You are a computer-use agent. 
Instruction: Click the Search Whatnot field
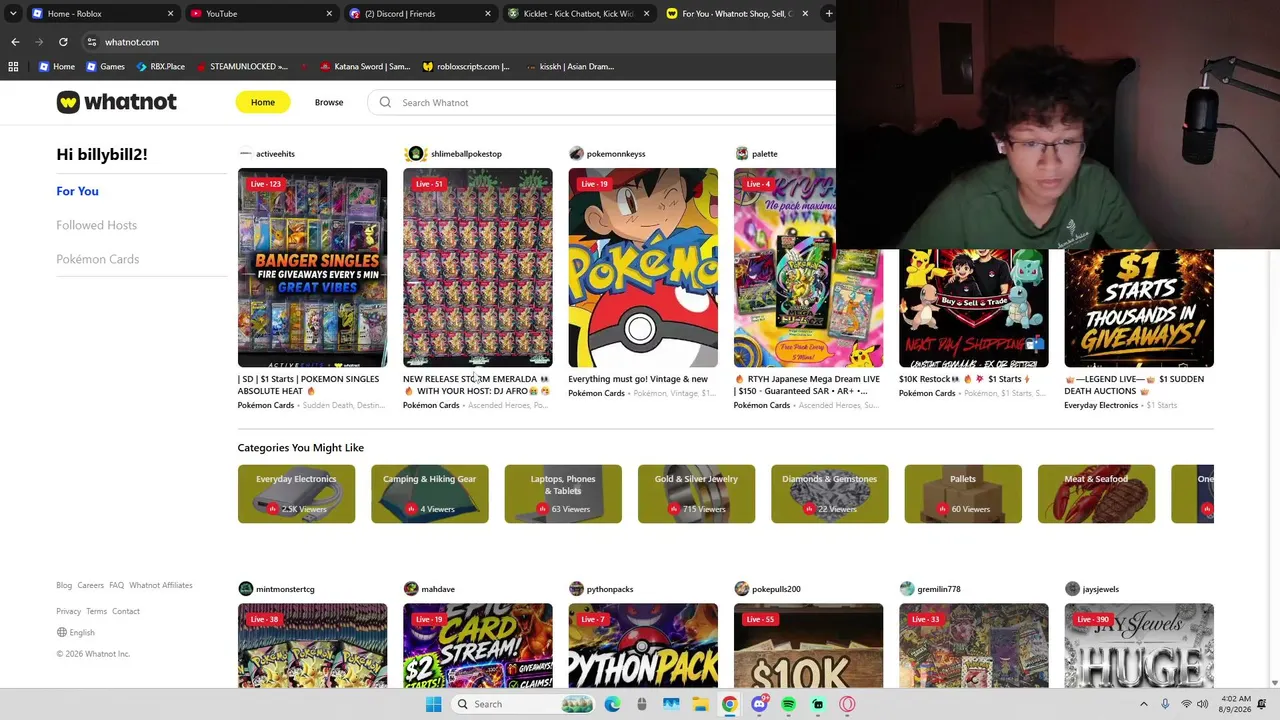point(602,102)
